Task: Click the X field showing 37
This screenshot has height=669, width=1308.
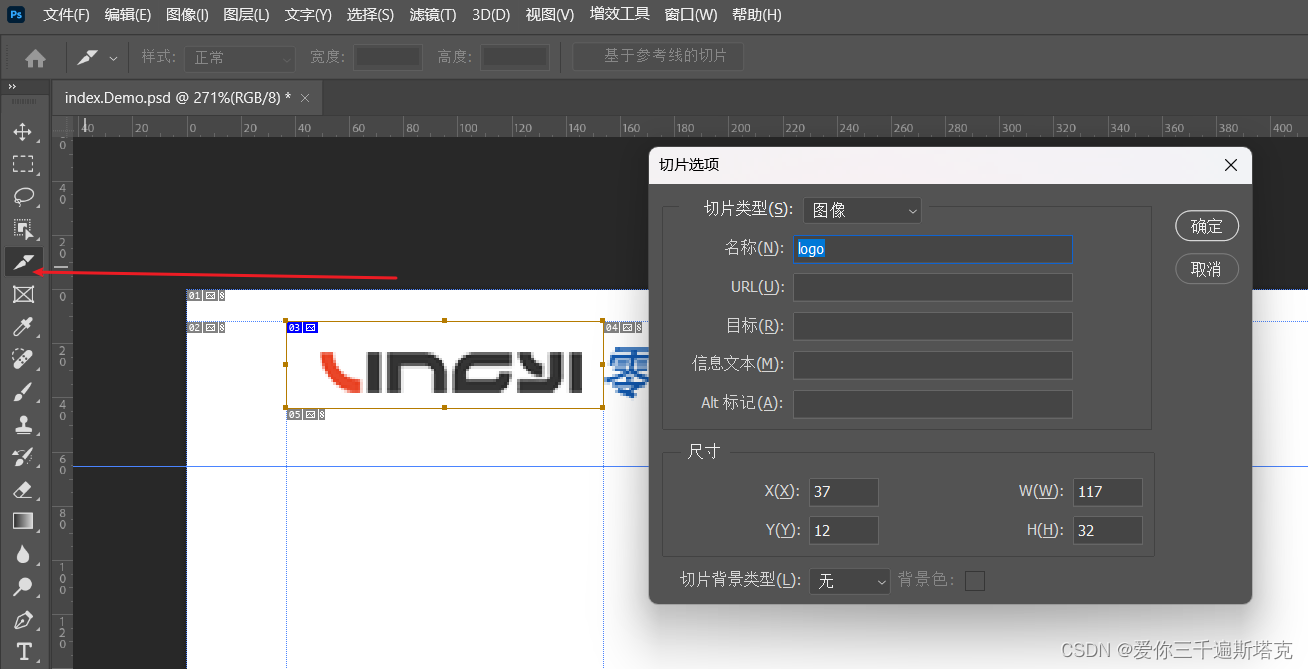Action: (x=844, y=492)
